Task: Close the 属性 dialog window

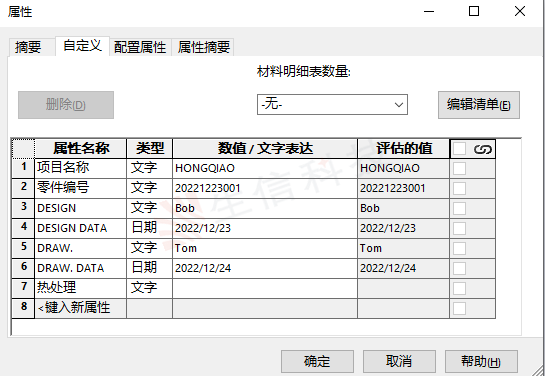Action: click(520, 11)
